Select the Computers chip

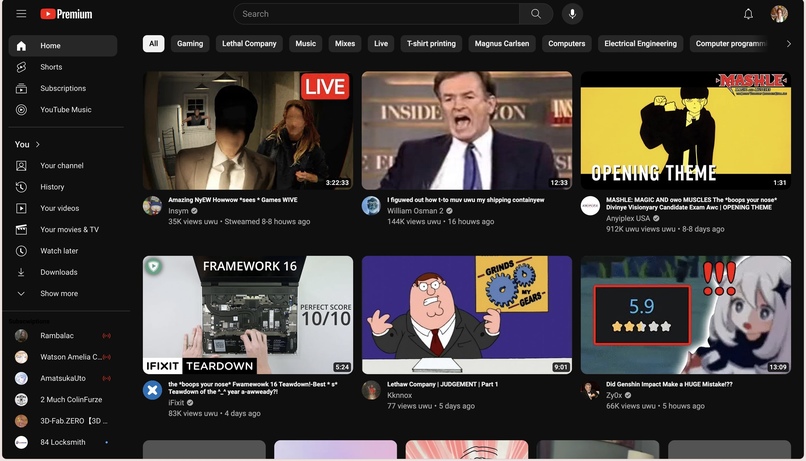pos(566,44)
